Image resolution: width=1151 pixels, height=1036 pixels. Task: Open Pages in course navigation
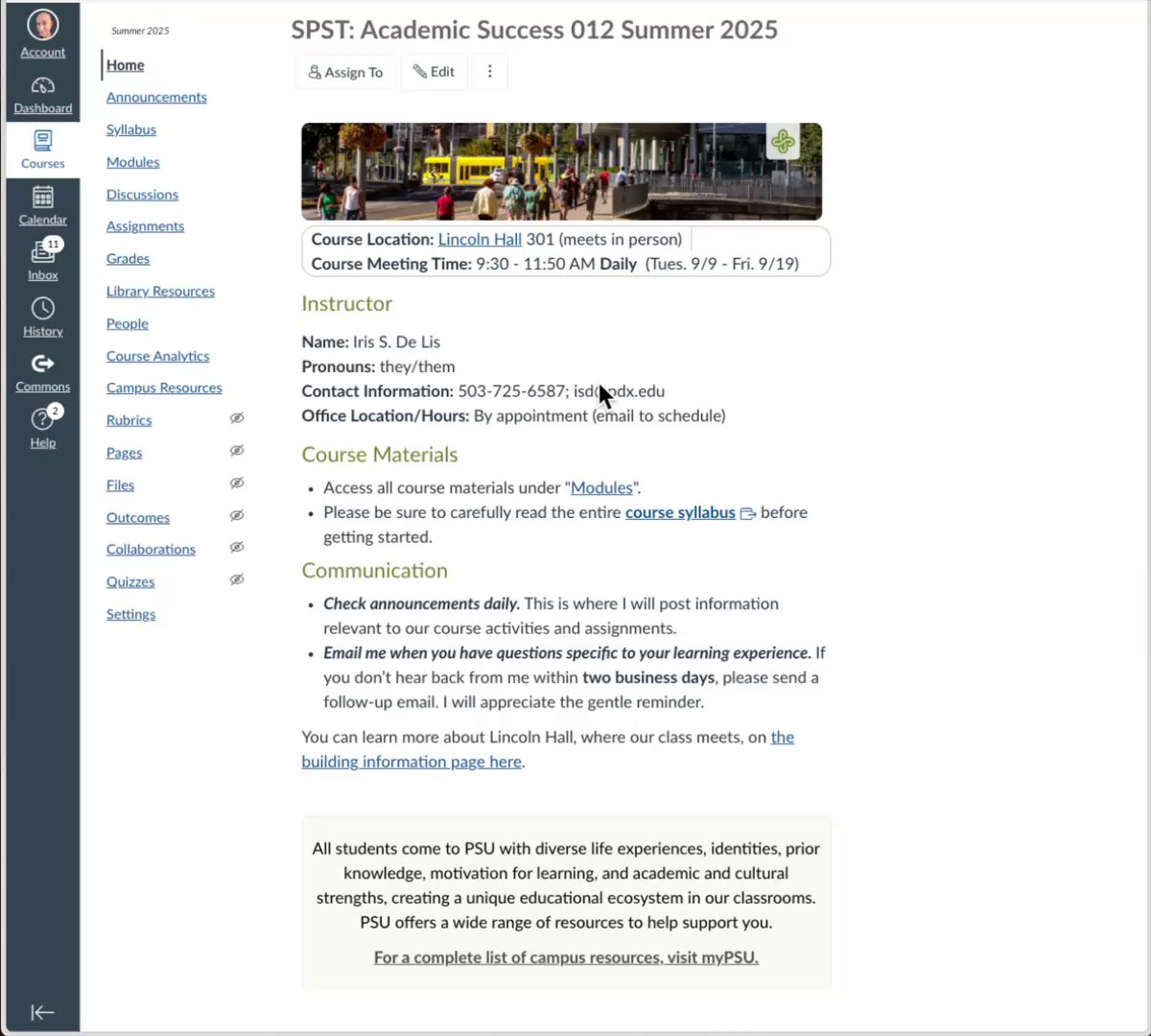tap(124, 453)
